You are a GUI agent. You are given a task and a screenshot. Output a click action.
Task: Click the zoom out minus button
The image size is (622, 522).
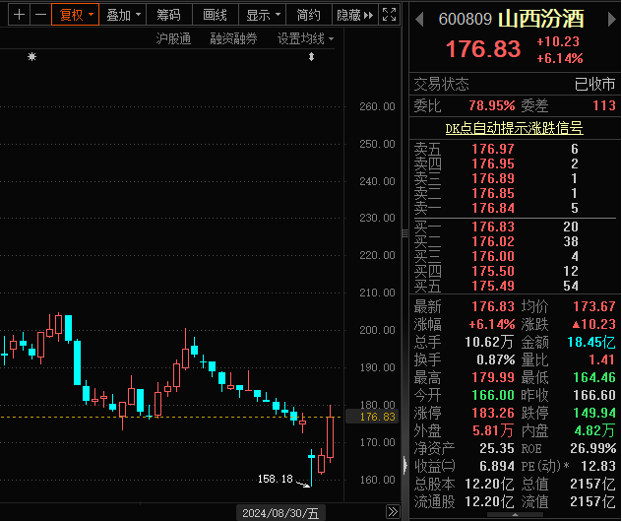click(x=40, y=15)
